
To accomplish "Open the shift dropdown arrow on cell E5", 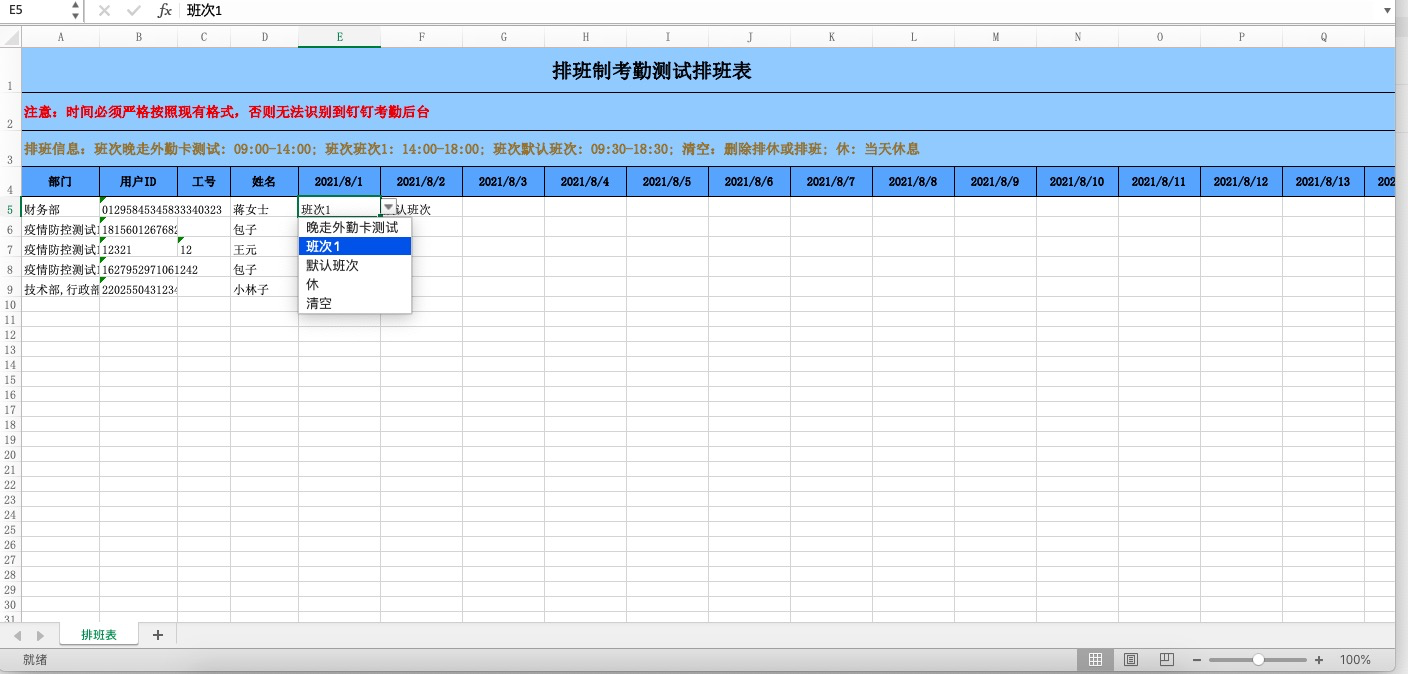I will click(387, 208).
